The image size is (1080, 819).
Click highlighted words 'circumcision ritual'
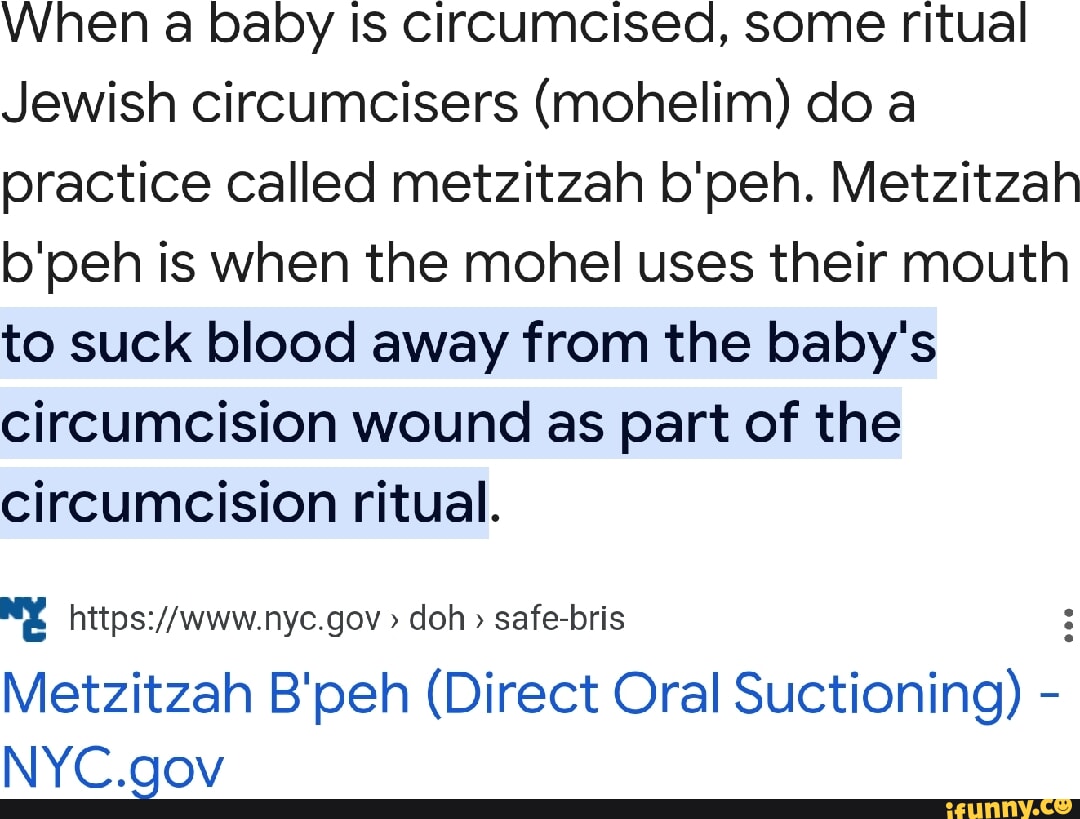243,503
